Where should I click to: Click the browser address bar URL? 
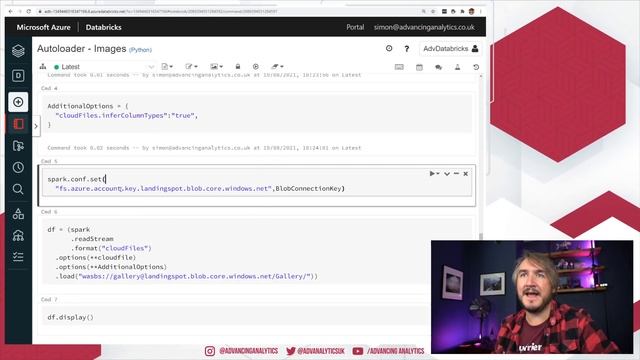click(x=160, y=11)
